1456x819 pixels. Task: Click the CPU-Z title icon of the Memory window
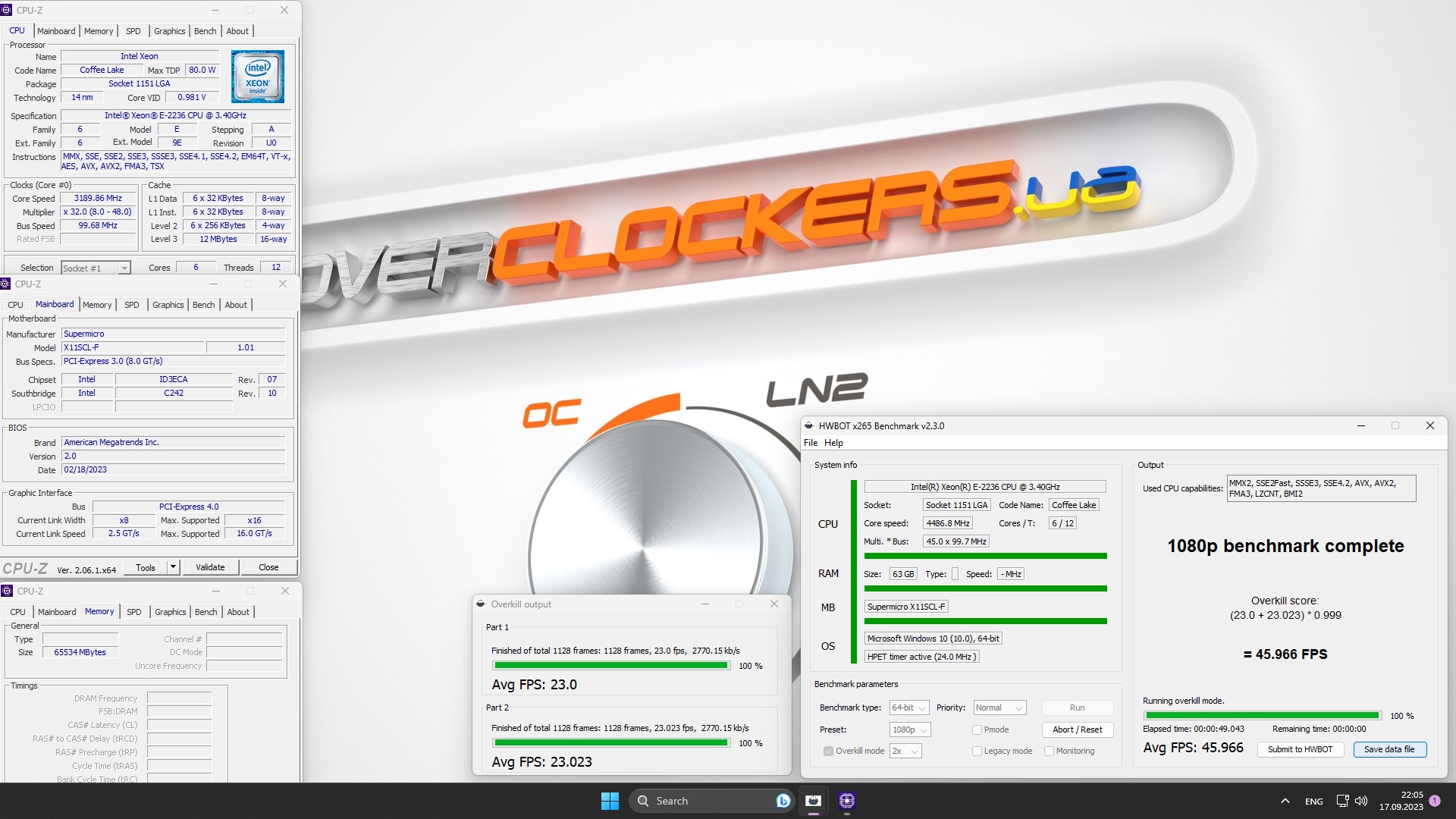click(x=7, y=591)
